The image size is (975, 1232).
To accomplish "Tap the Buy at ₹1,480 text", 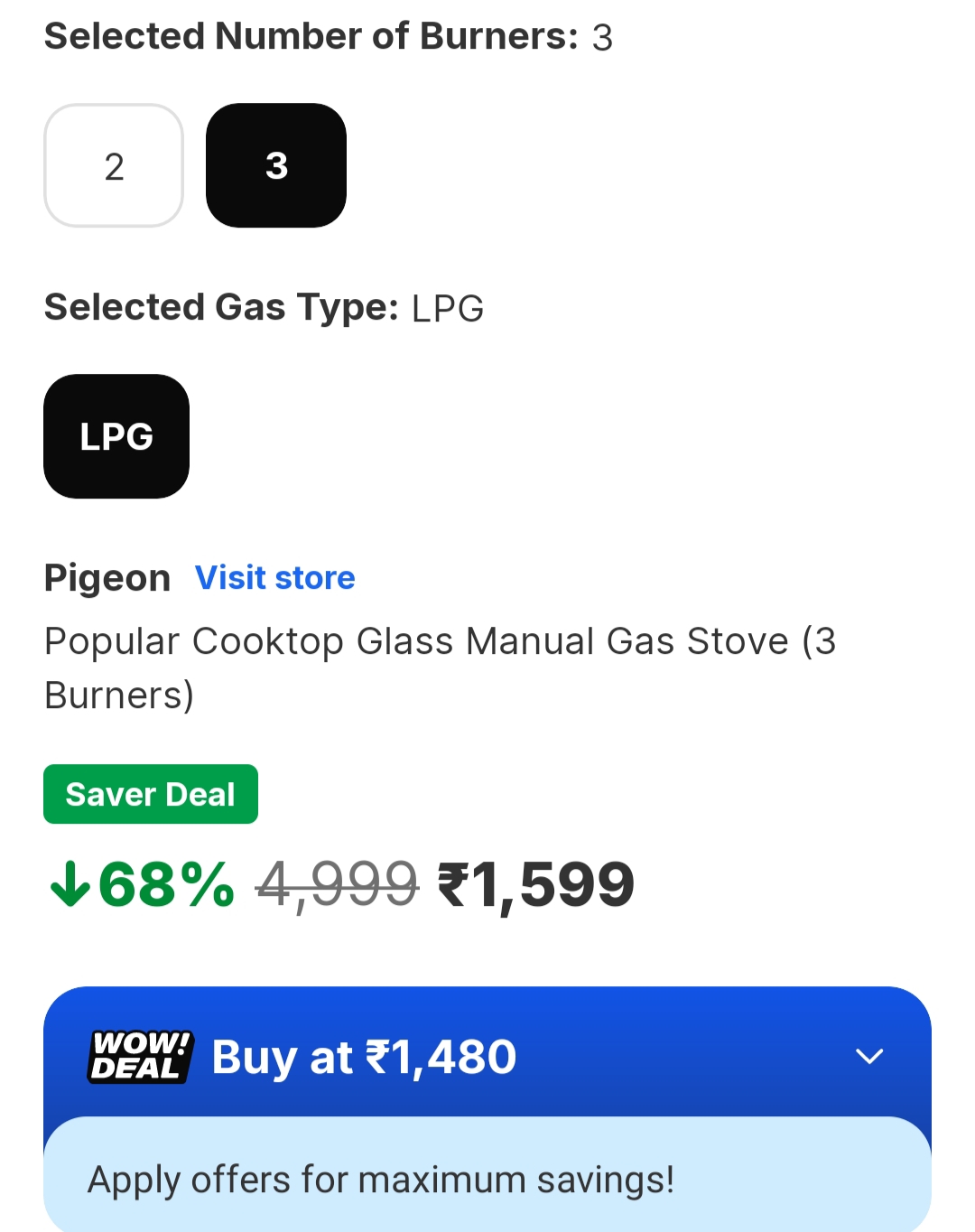I will pyautogui.click(x=364, y=1057).
